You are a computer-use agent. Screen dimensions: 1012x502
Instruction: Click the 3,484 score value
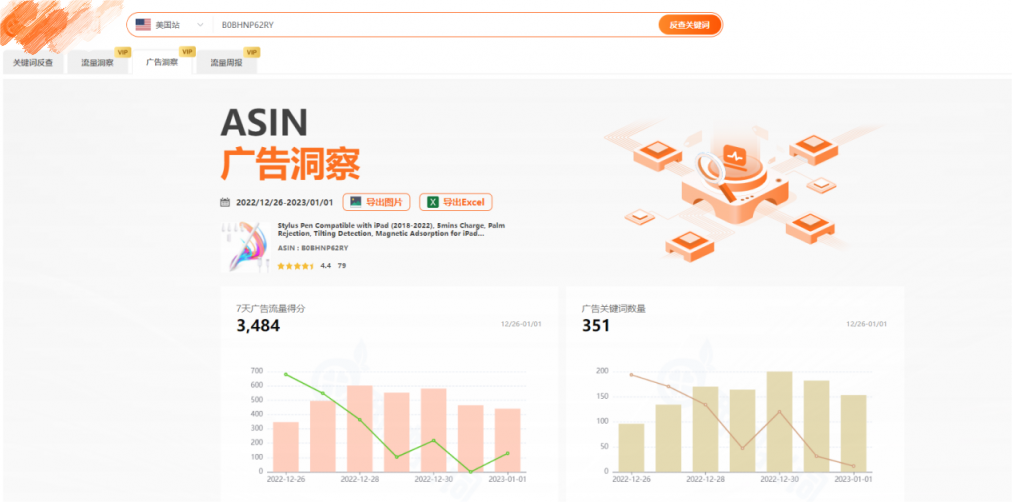click(x=258, y=326)
